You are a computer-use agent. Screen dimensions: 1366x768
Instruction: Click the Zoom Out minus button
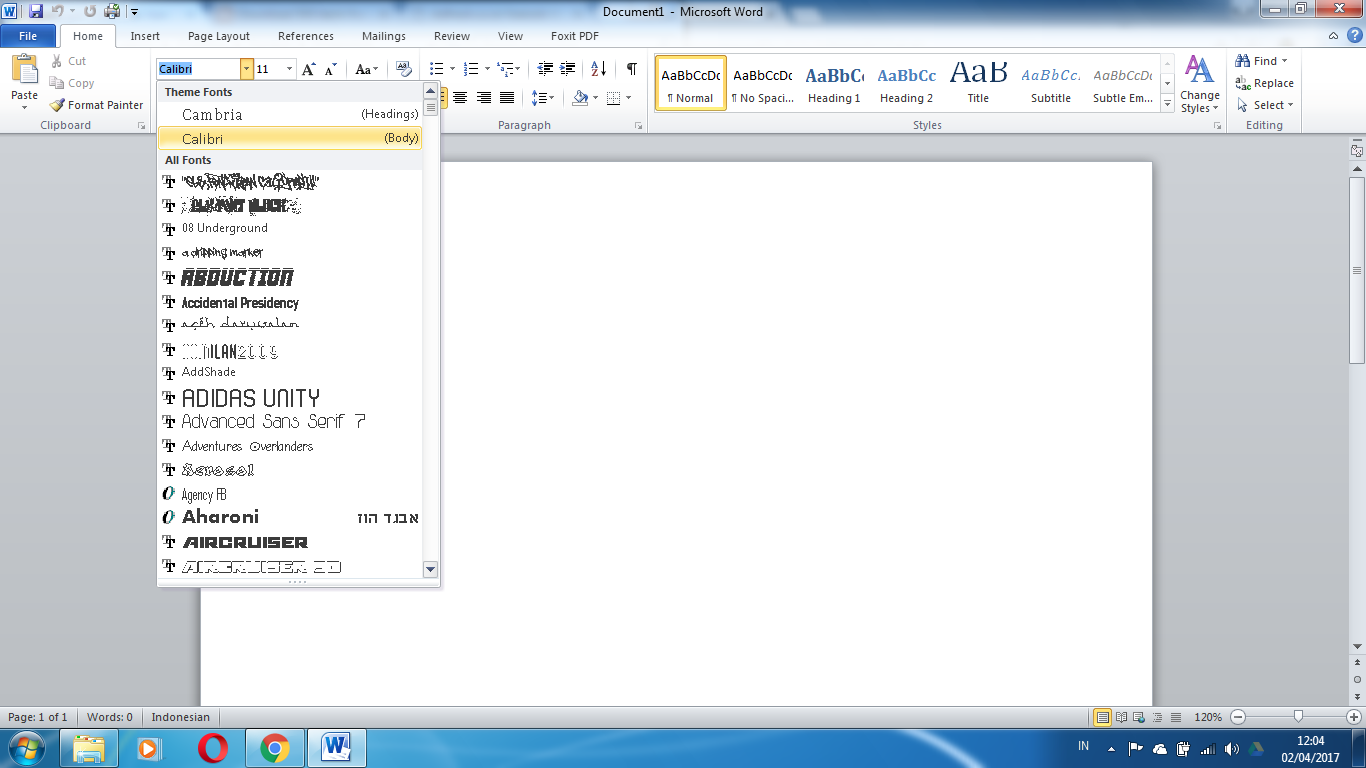click(1238, 717)
